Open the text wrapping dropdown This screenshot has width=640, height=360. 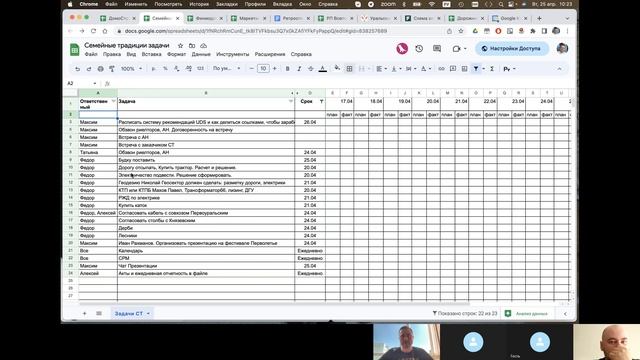click(x=411, y=69)
